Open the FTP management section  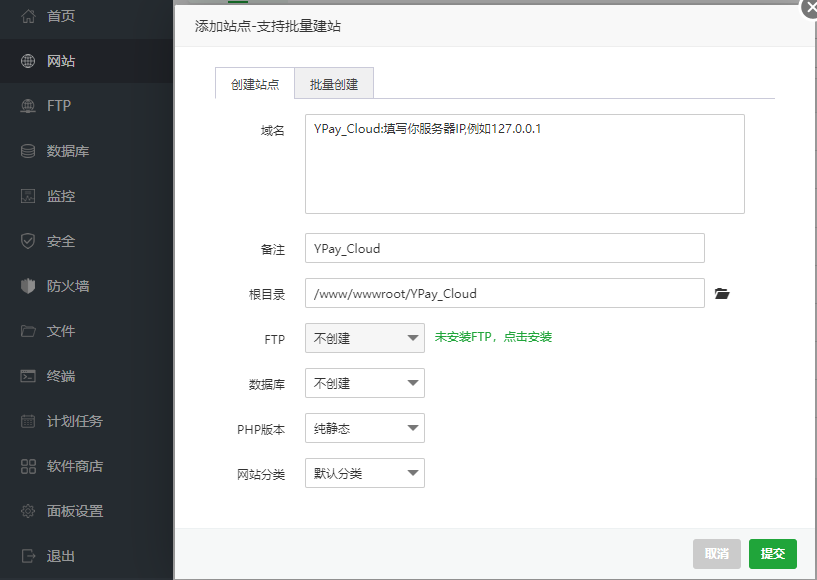[55, 106]
